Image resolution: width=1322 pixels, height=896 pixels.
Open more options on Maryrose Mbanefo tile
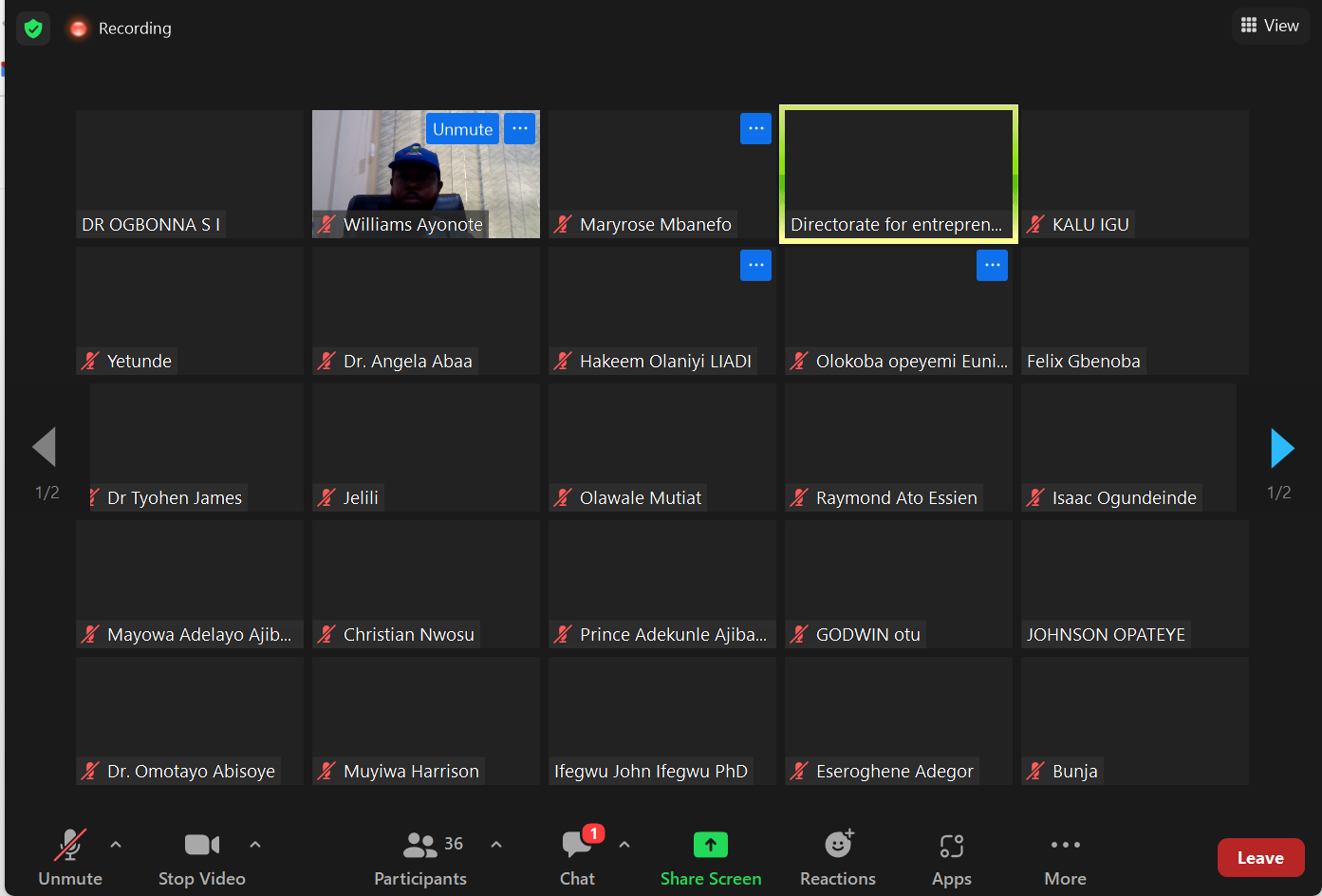tap(755, 129)
